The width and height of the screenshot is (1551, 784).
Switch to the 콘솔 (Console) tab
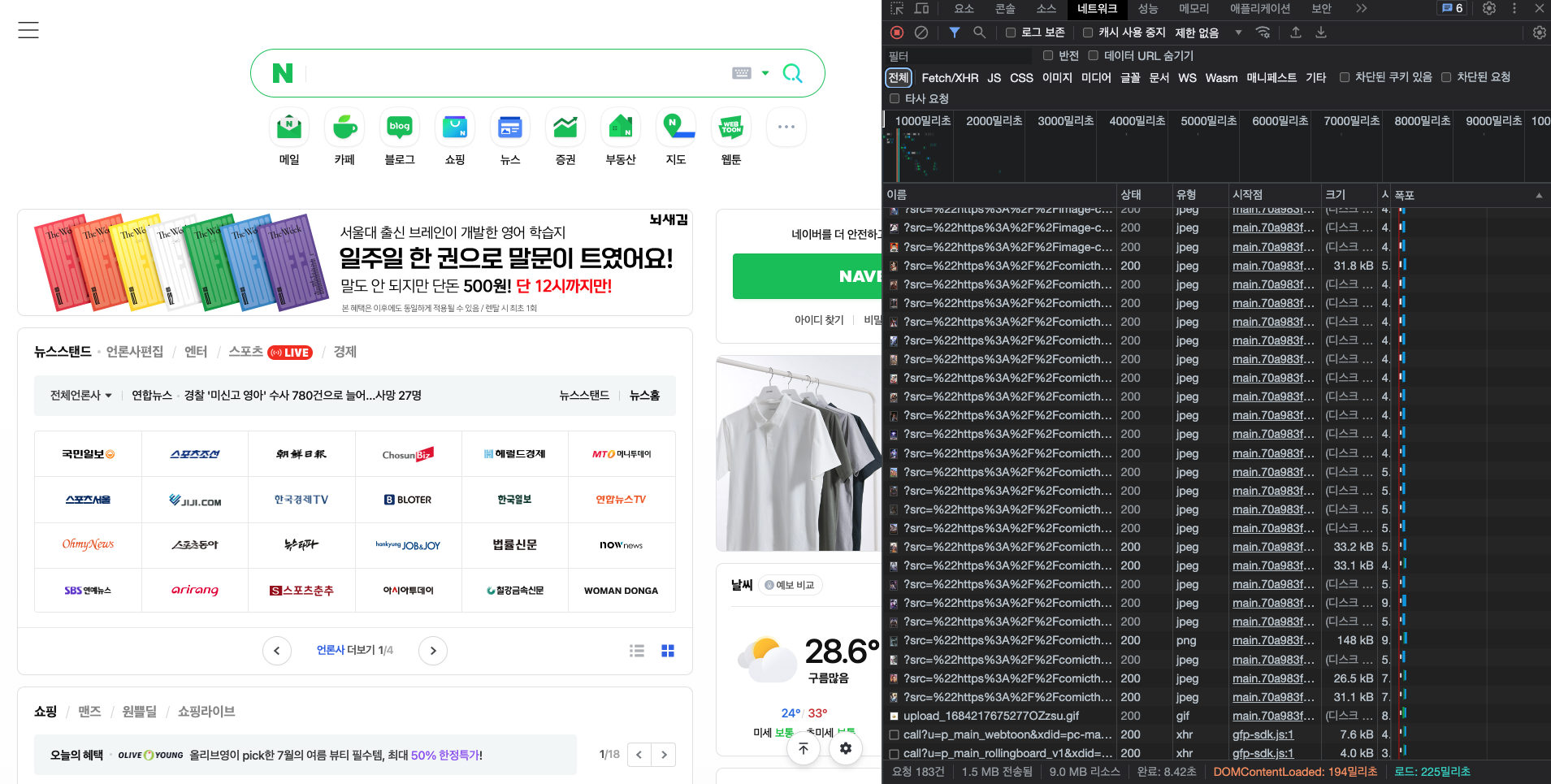[x=1005, y=8]
